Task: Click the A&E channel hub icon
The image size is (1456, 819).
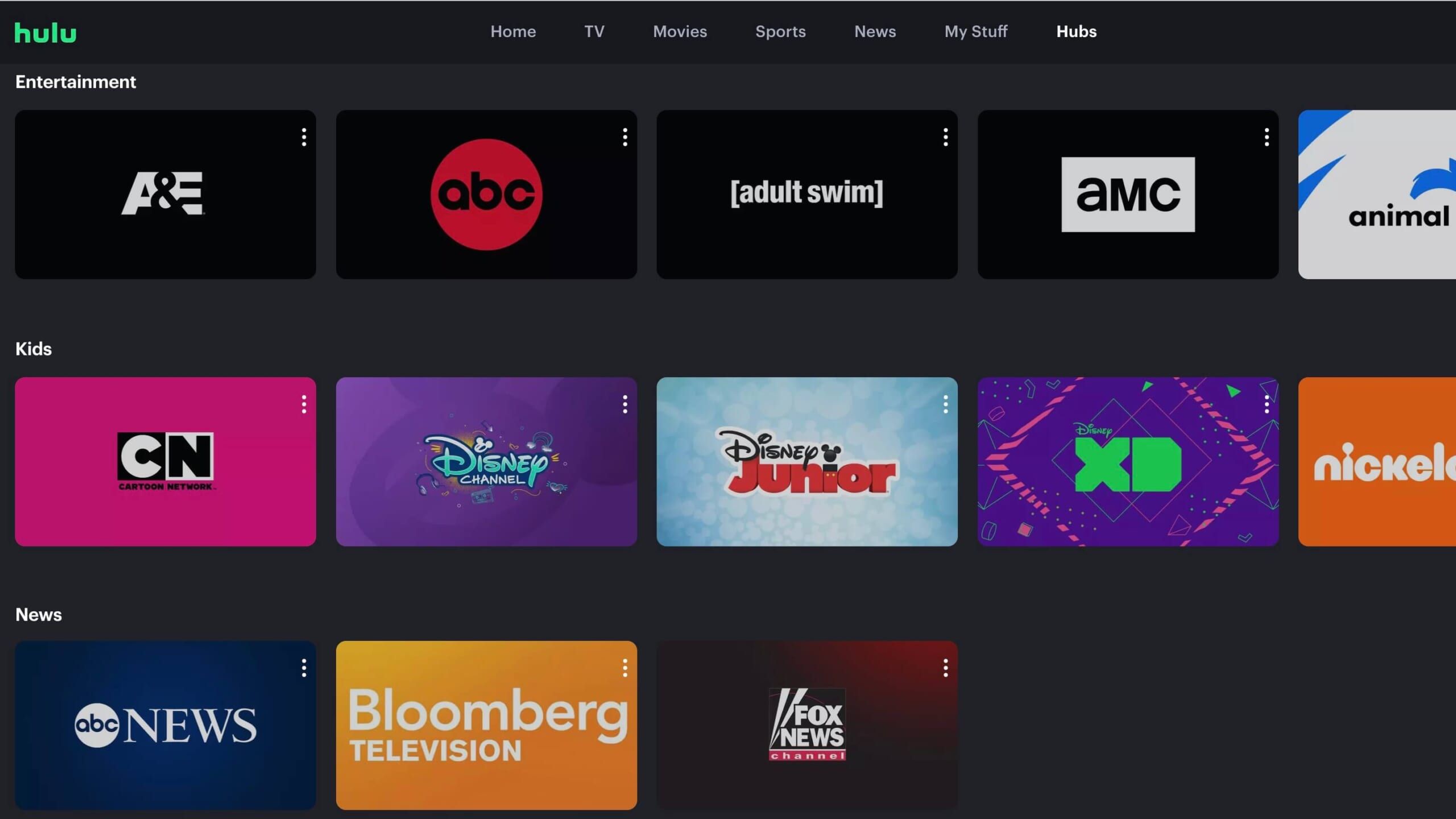Action: tap(165, 194)
